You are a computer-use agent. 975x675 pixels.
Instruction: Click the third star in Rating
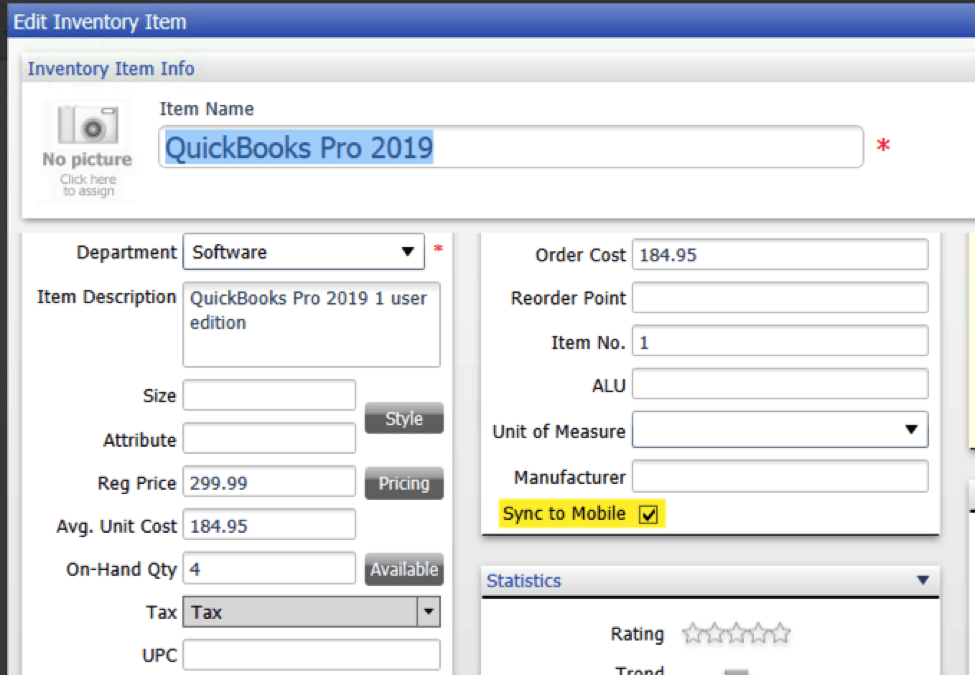coord(736,633)
